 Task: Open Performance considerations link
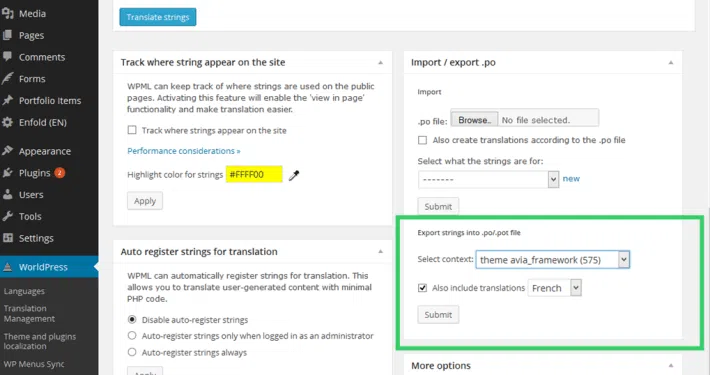(x=183, y=151)
